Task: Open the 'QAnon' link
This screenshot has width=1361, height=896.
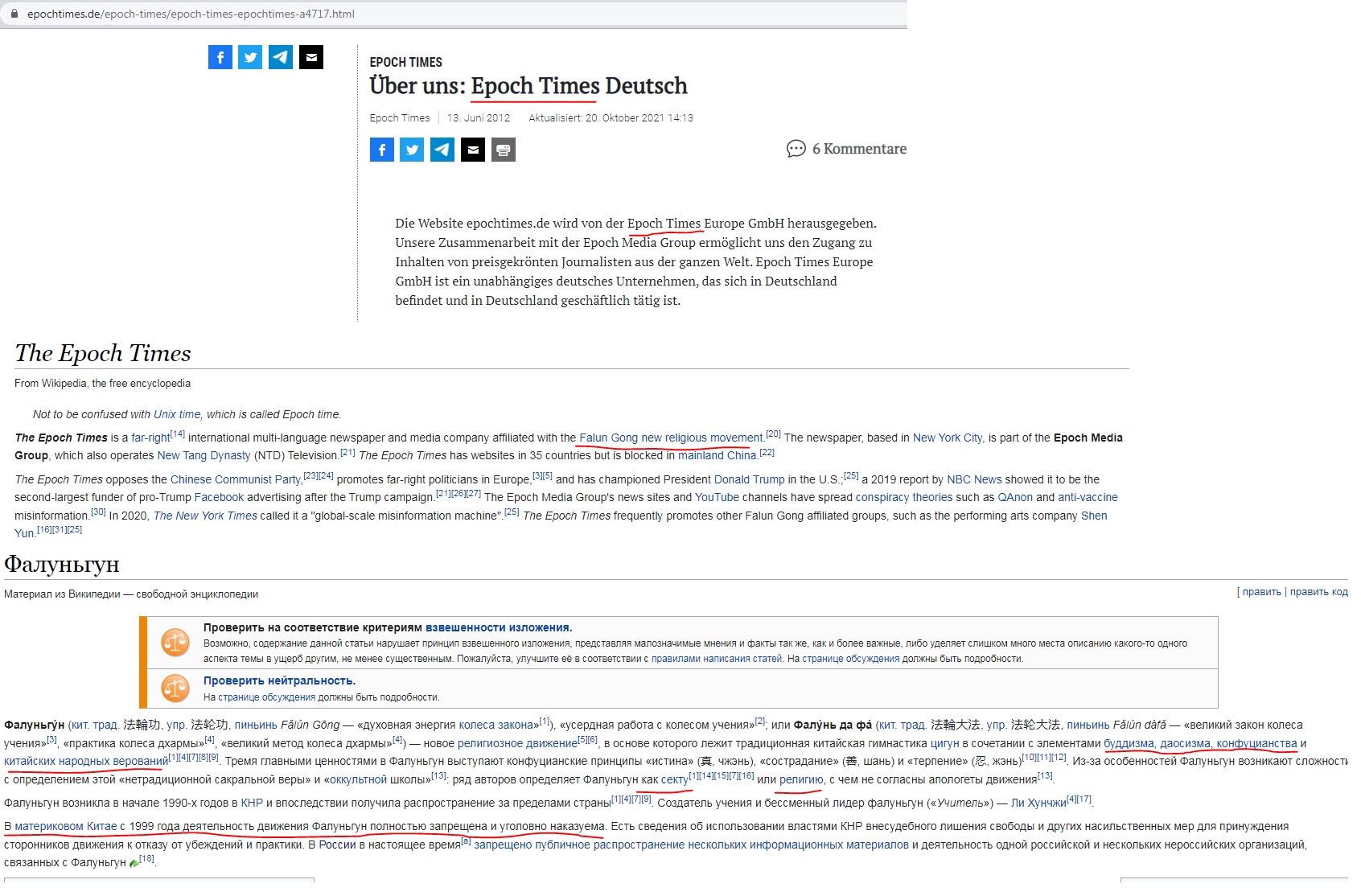Action: [1015, 497]
